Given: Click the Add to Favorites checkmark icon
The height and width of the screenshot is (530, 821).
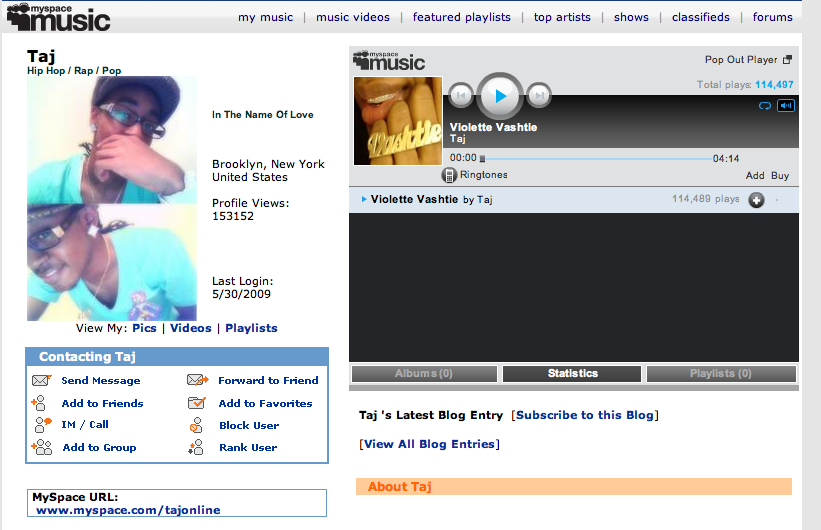Looking at the screenshot, I should coord(197,404).
